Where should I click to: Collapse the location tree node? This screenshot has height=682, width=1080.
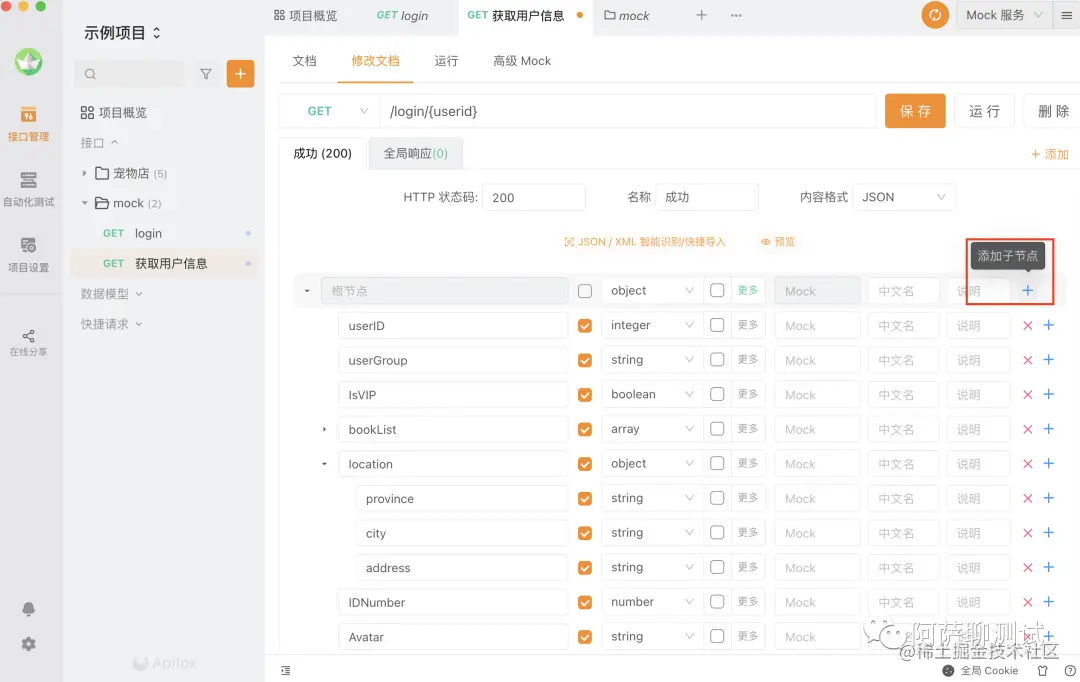click(323, 463)
